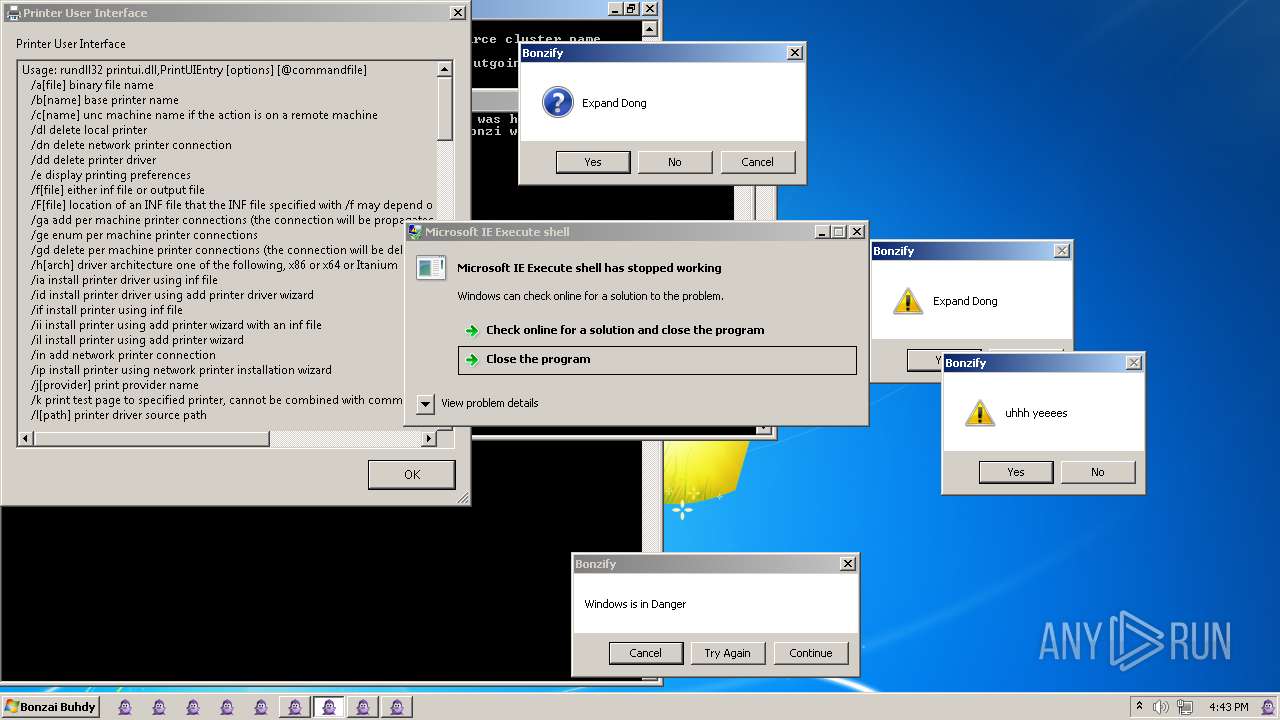
Task: Click the '/in add network printer connection' line
Action: [x=123, y=355]
